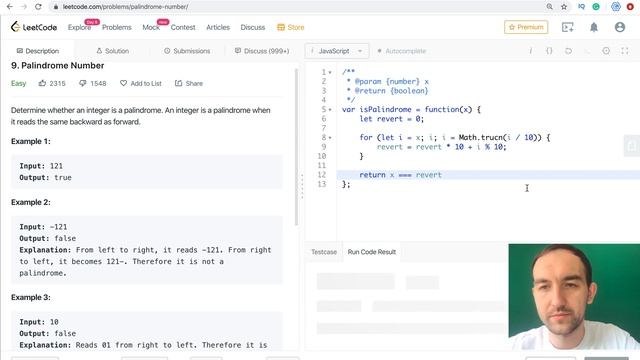The image size is (640, 360).
Task: Open the Articles page
Action: 218,27
